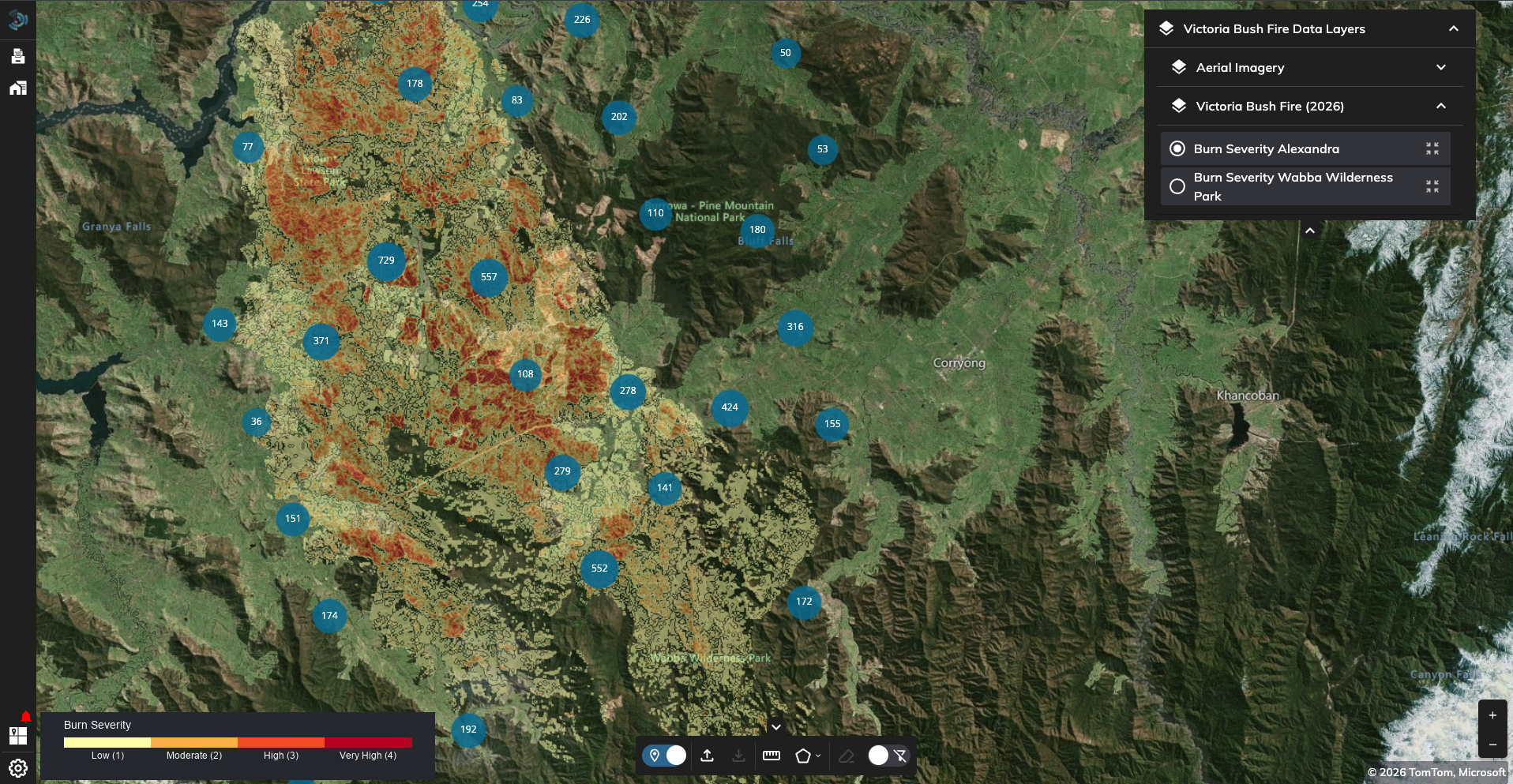Screen dimensions: 1513x784
Task: Click the upload icon in bottom toolbar
Action: point(708,756)
